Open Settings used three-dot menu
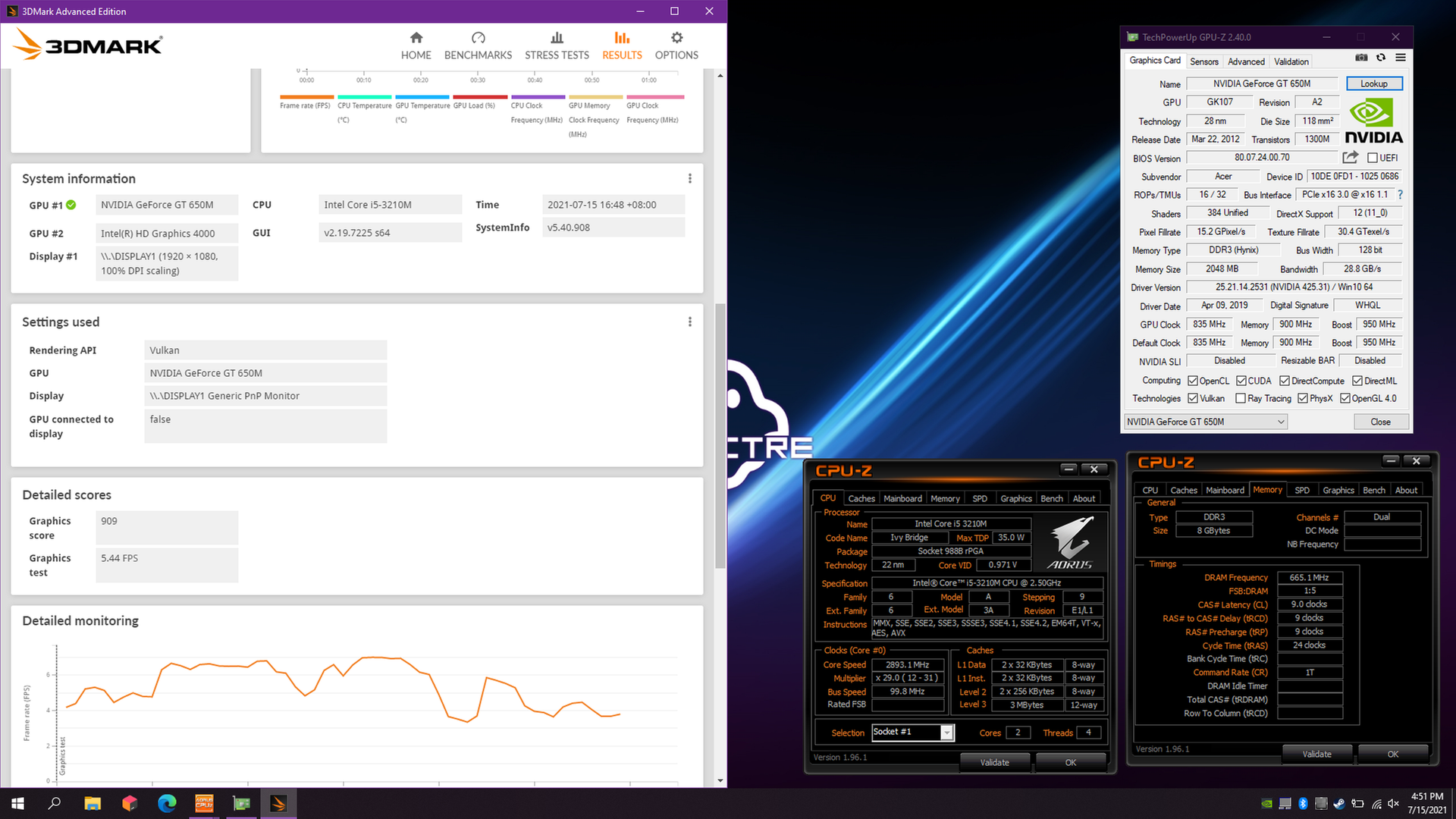The height and width of the screenshot is (819, 1456). [689, 322]
